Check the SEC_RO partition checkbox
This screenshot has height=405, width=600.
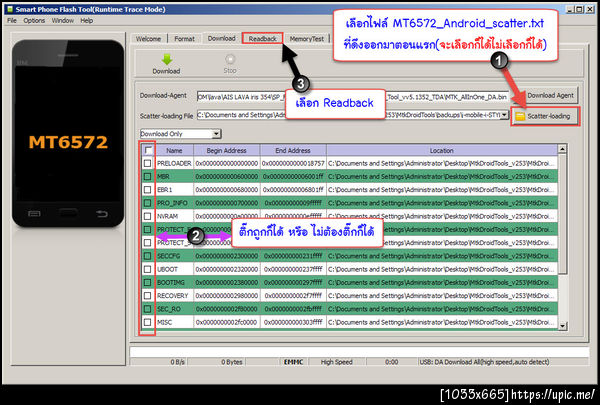[147, 309]
